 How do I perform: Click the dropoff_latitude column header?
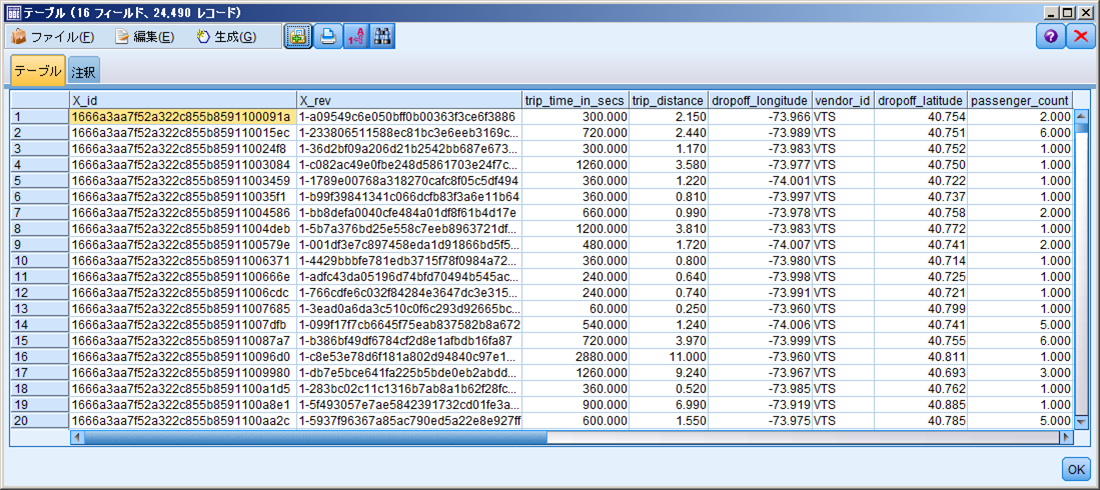921,100
